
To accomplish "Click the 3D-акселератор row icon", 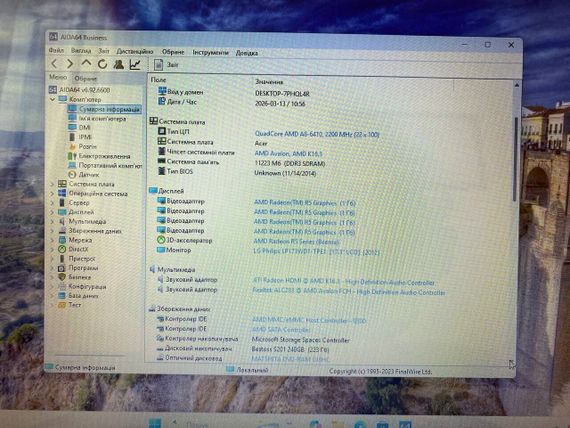I will coord(161,240).
